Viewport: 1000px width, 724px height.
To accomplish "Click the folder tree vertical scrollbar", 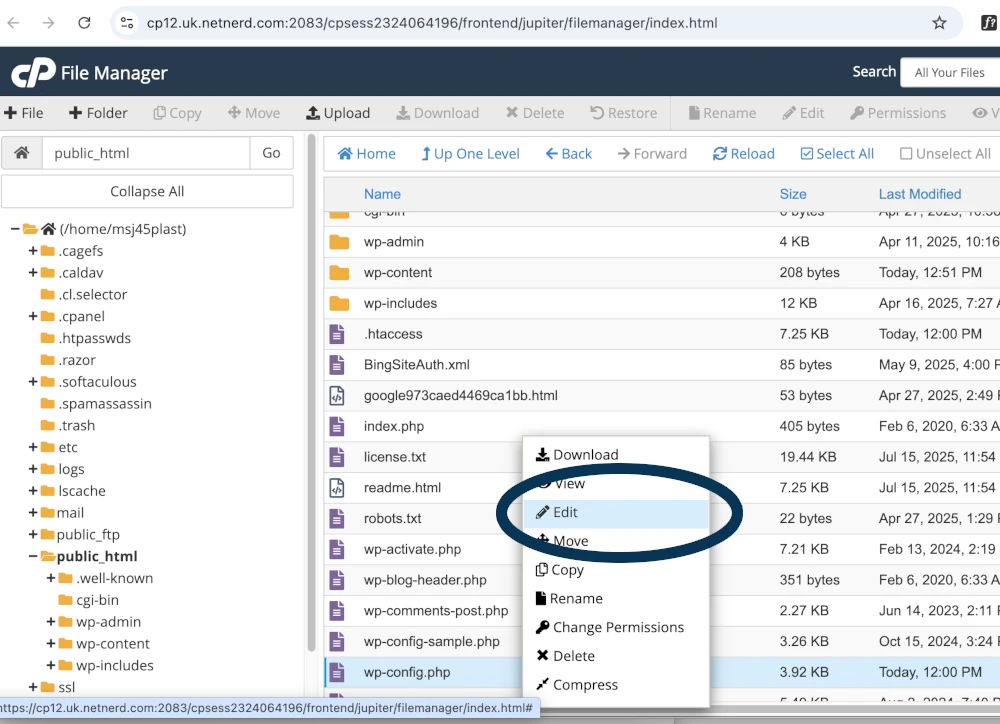I will pos(311,392).
